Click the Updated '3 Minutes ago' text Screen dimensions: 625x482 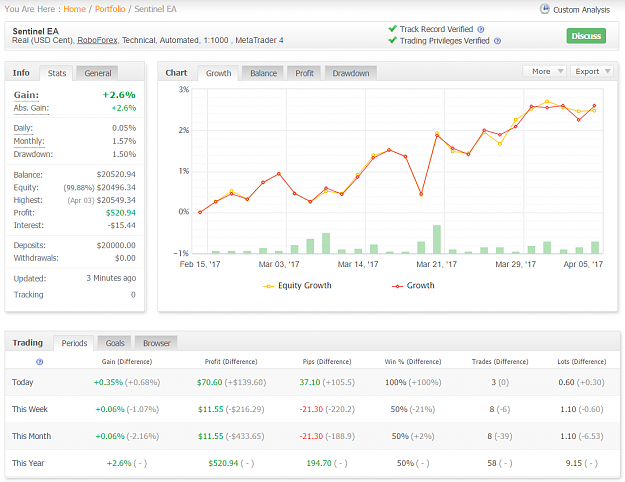point(111,278)
